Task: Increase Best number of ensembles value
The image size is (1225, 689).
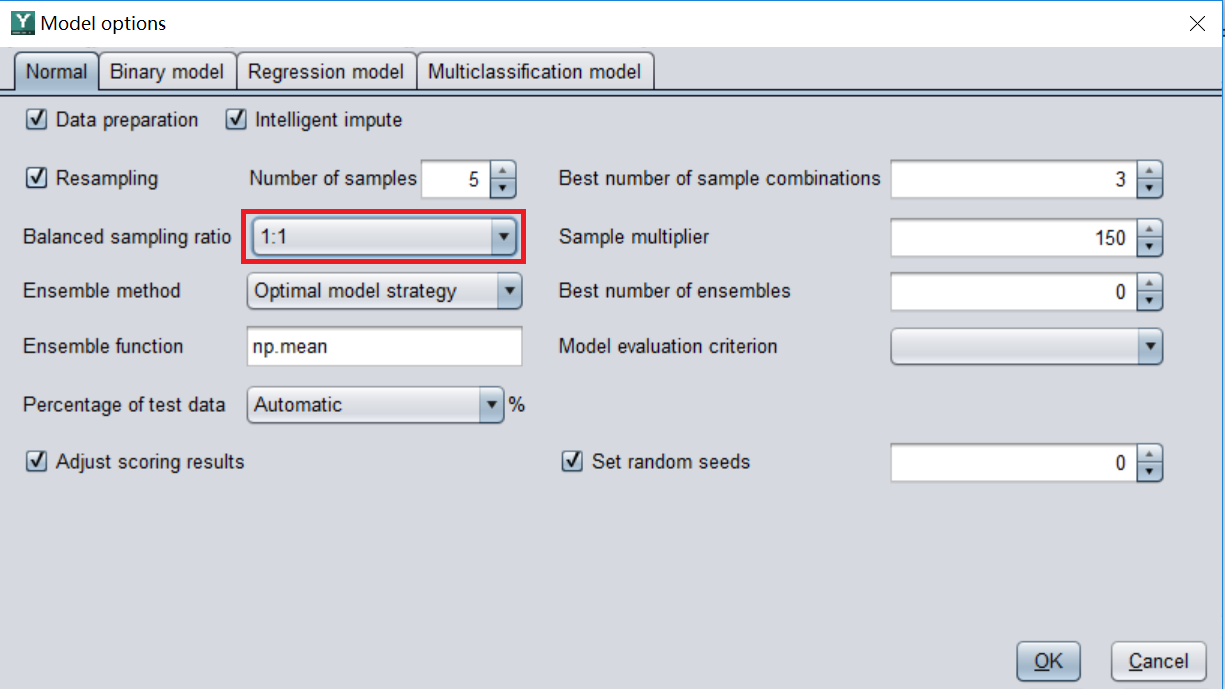Action: pos(1151,284)
